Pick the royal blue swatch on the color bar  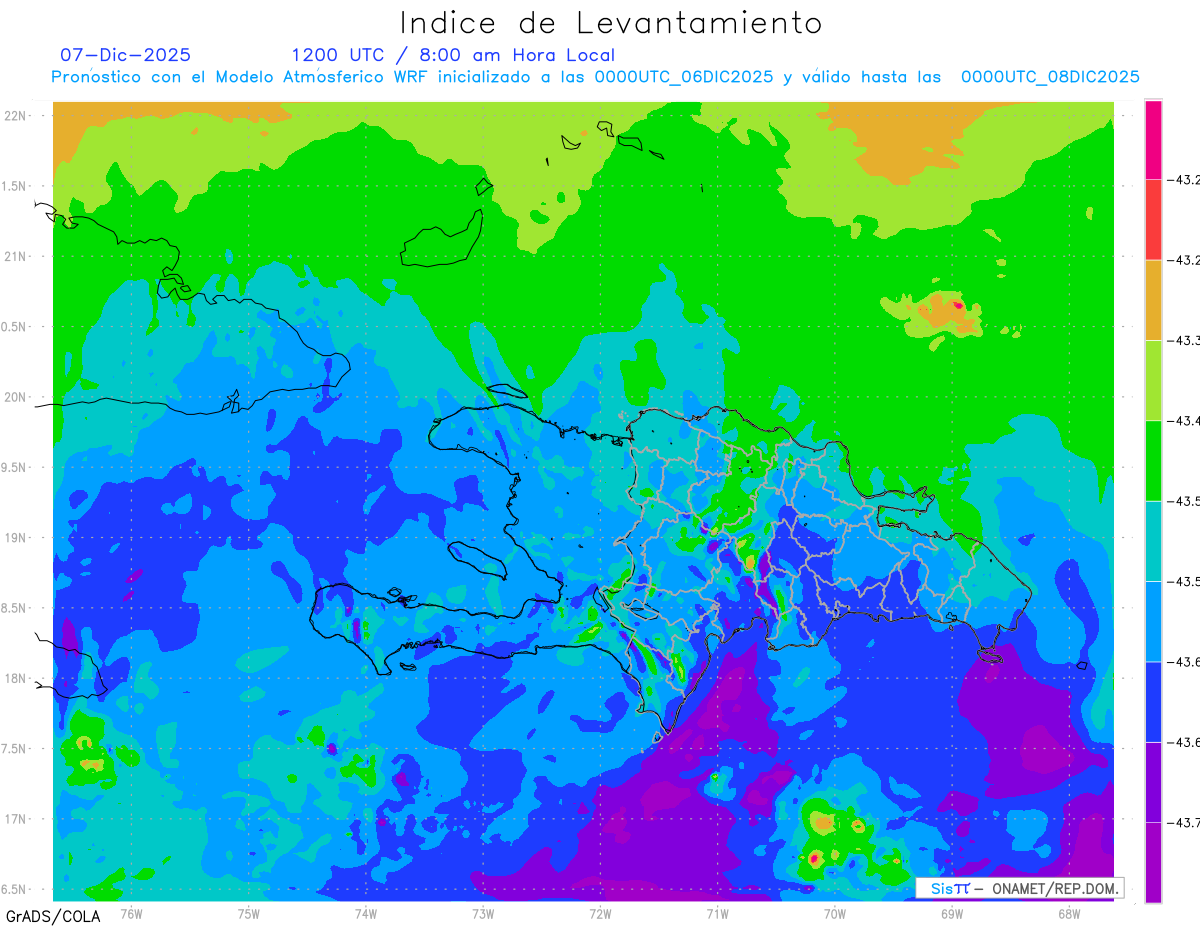tap(1153, 701)
